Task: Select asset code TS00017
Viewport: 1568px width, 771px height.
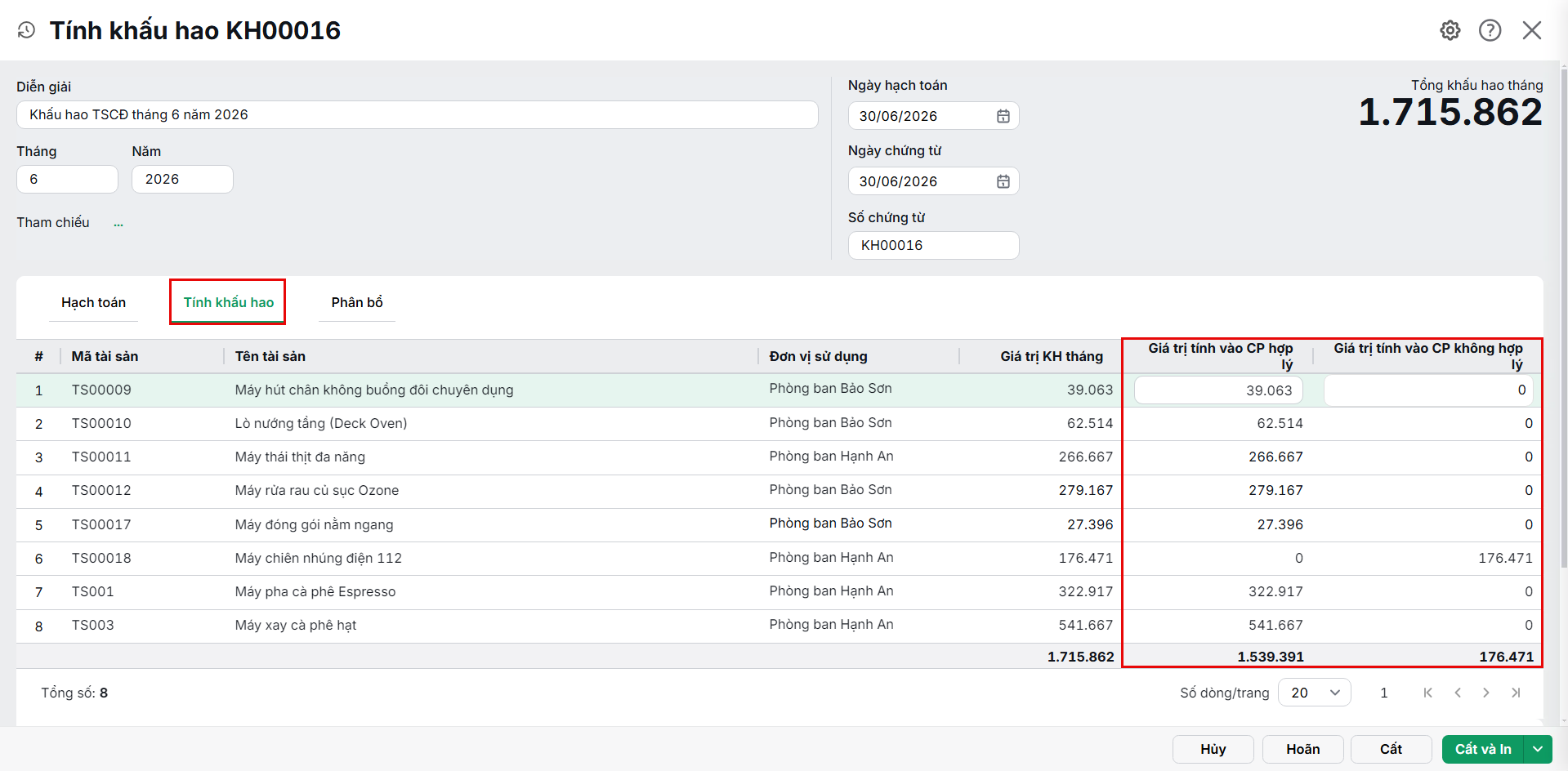Action: coord(101,525)
